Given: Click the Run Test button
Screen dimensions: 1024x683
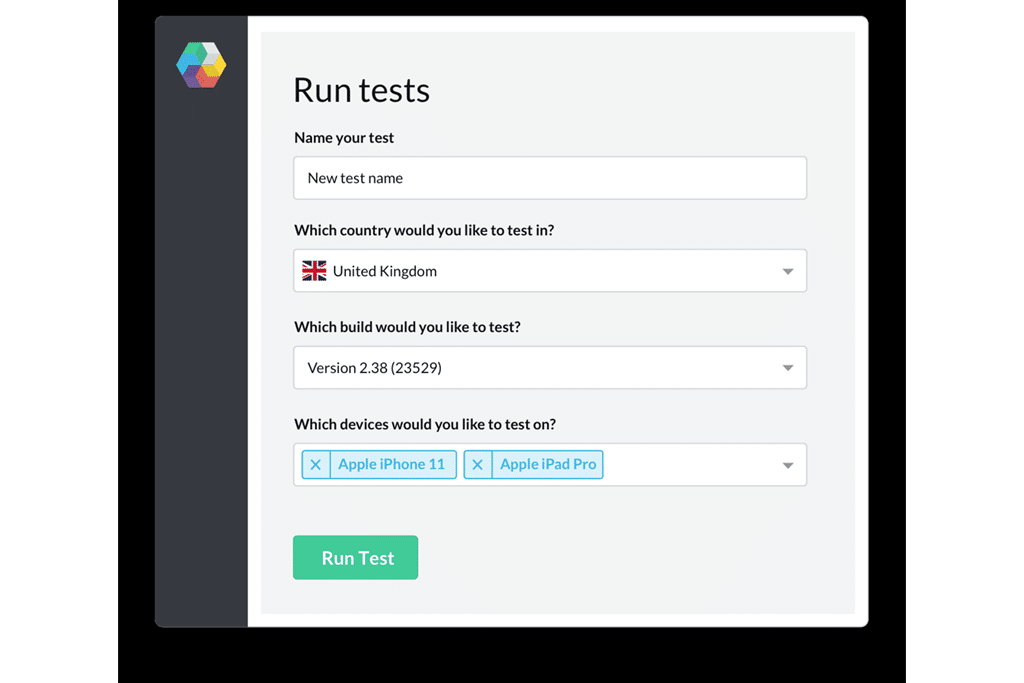Looking at the screenshot, I should click(x=355, y=558).
